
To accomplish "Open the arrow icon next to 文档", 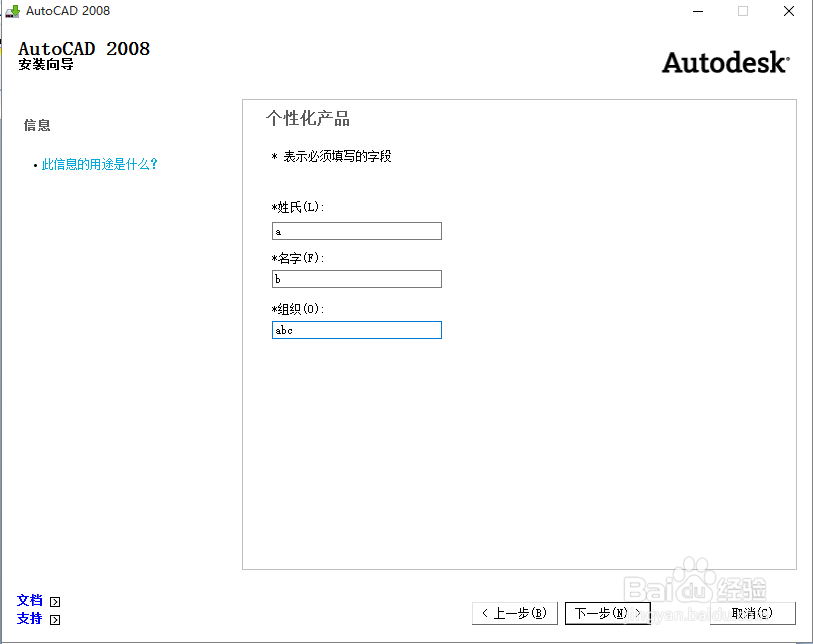I will [x=55, y=600].
